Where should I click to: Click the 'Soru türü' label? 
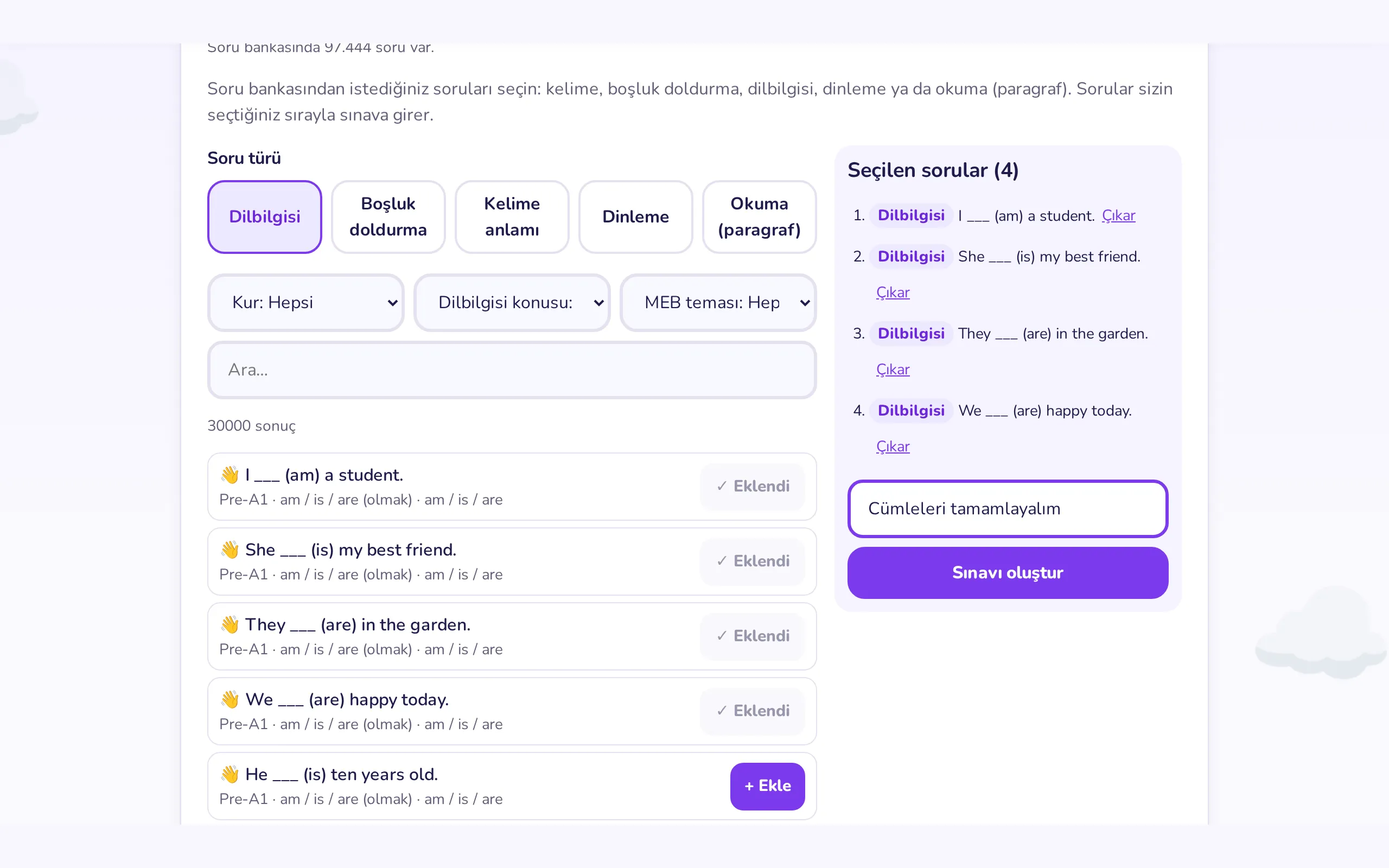244,158
